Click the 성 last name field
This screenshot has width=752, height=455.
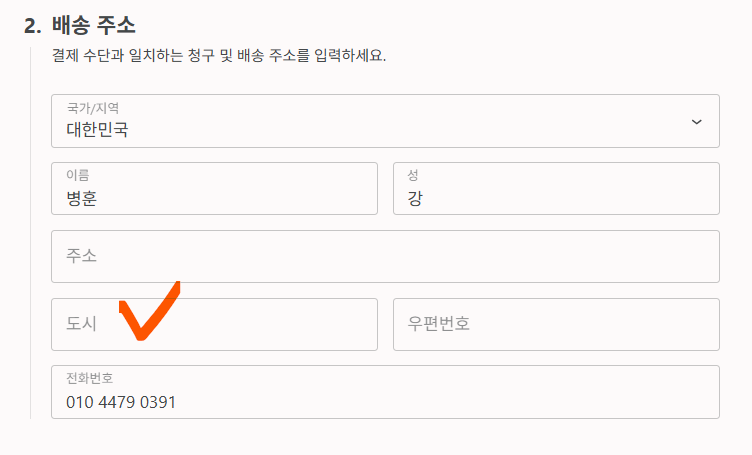556,188
